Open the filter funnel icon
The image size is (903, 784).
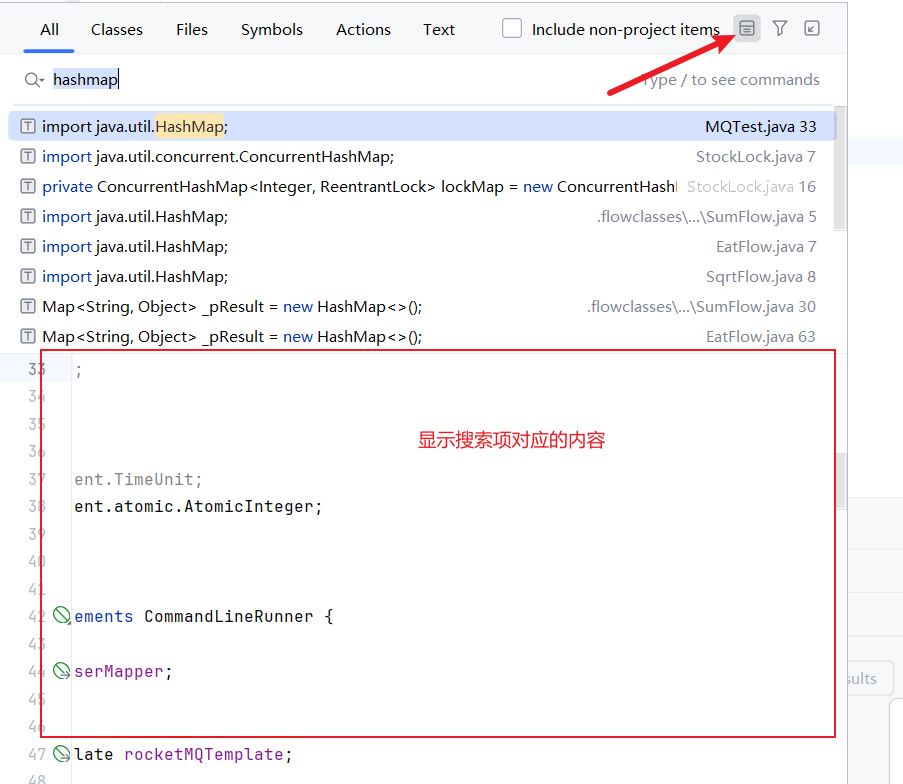tap(780, 29)
